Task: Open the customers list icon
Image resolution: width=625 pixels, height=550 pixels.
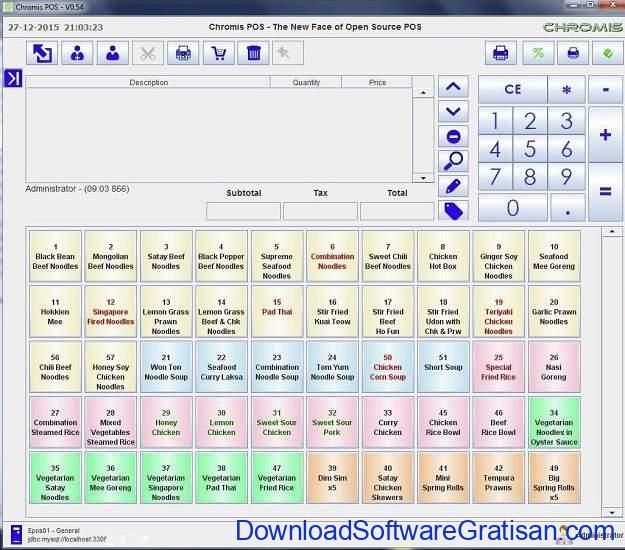Action: point(77,53)
